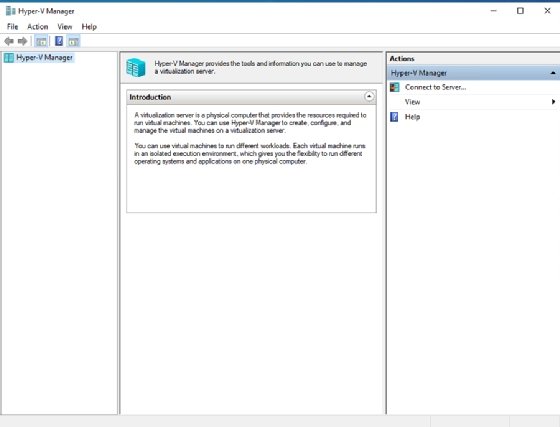Maximize the Hyper-V Manager window
Viewport: 560px width, 427px height.
[520, 11]
